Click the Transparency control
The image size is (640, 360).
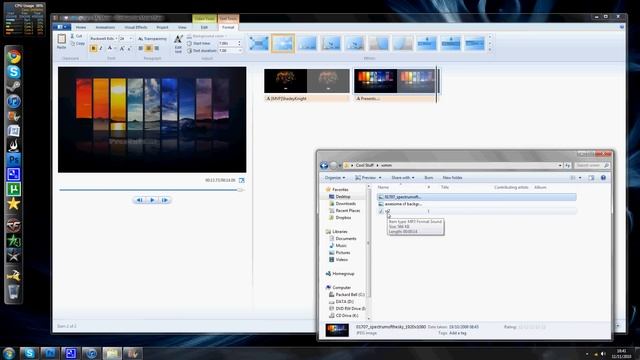[x=152, y=39]
